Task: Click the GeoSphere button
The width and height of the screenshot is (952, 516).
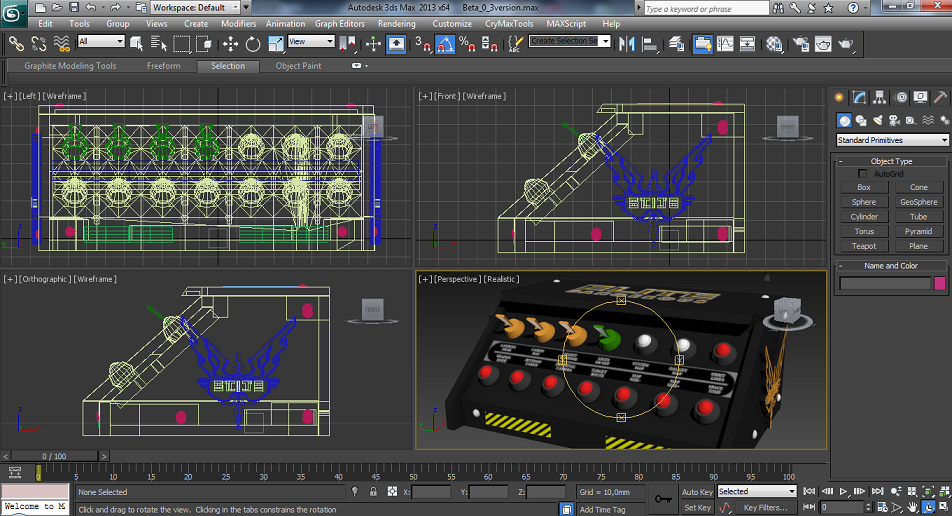Action: coord(918,202)
